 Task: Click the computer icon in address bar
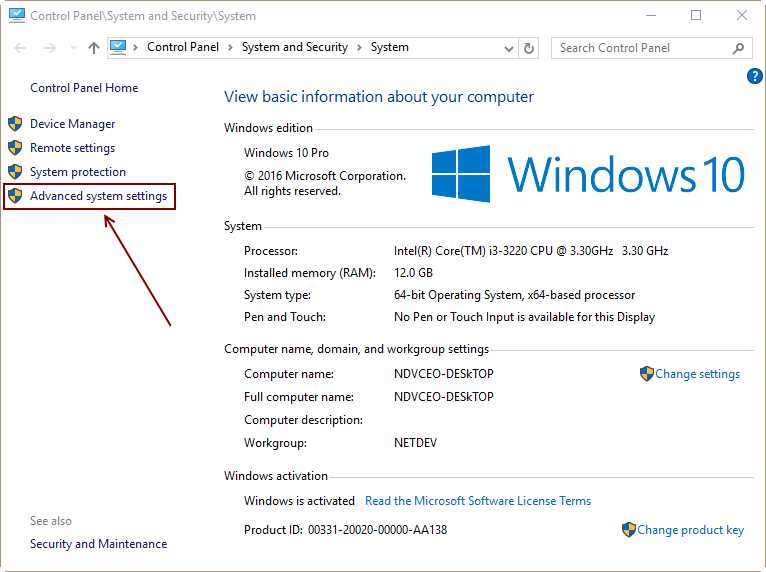coord(118,47)
